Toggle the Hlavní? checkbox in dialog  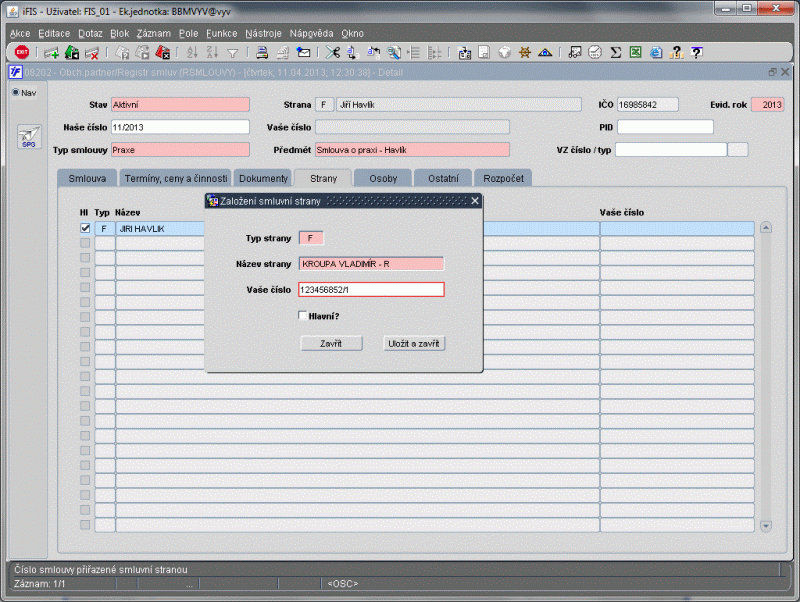[x=303, y=315]
